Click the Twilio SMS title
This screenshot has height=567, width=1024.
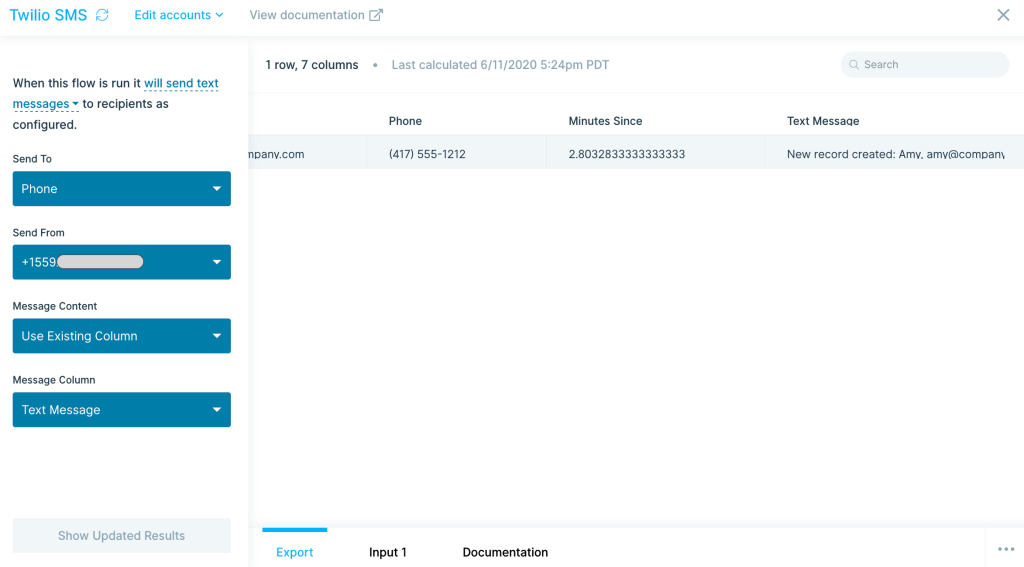(x=48, y=15)
